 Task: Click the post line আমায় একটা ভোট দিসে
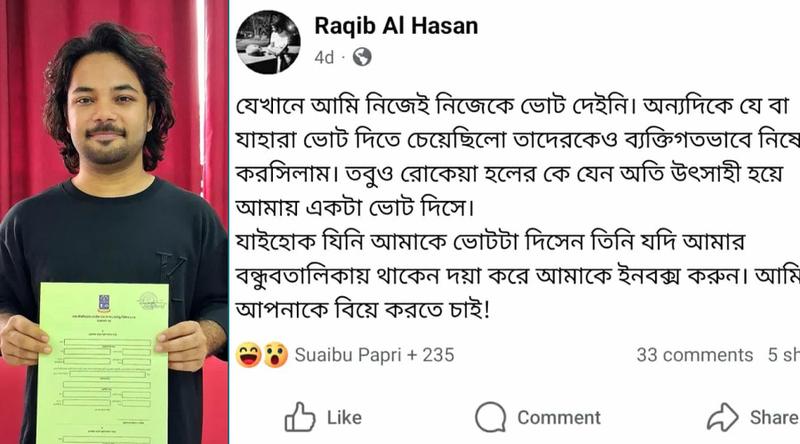coord(355,208)
